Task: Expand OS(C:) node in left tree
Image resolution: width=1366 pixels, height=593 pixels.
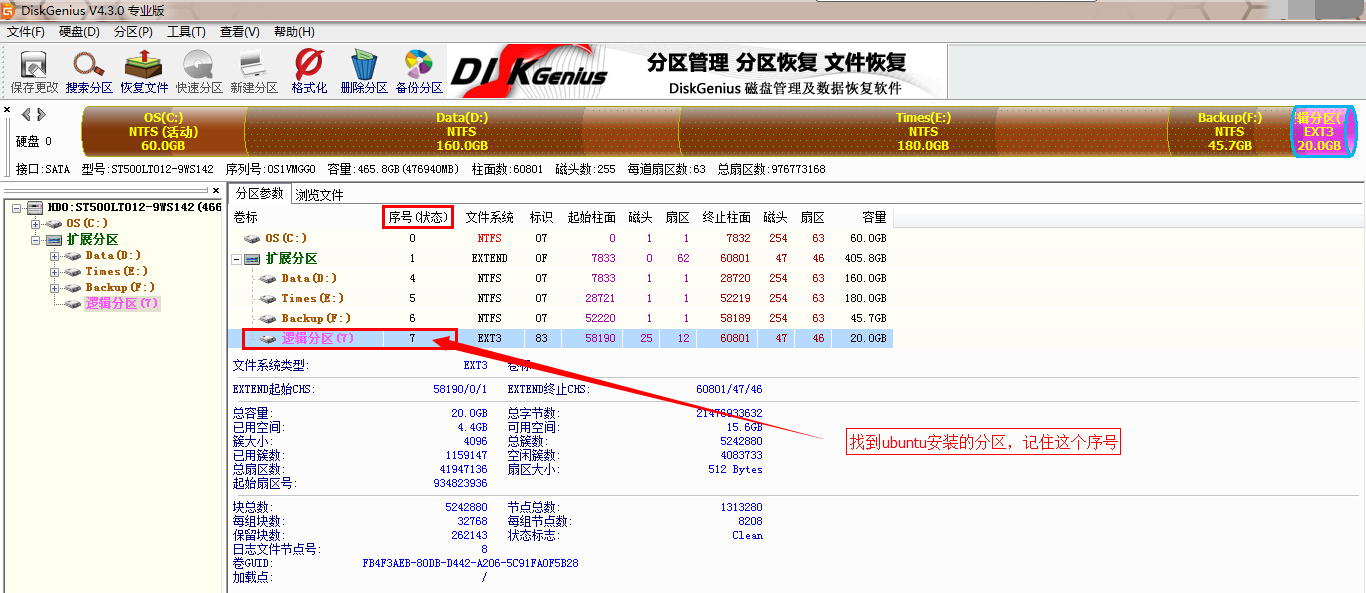Action: tap(35, 223)
